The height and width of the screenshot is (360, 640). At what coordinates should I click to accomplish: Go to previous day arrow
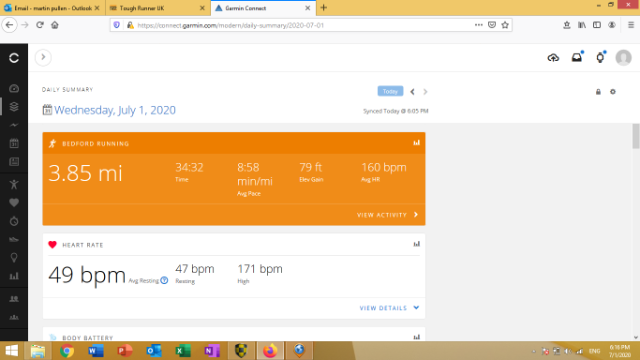coord(412,92)
